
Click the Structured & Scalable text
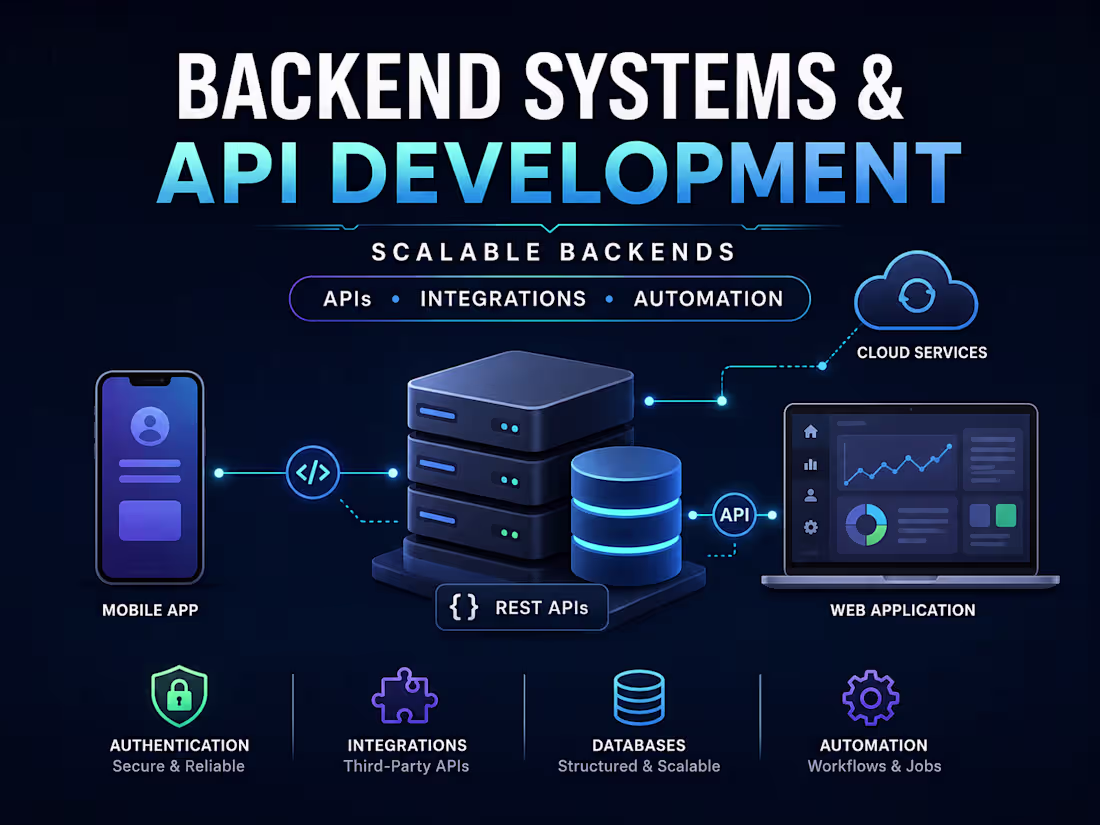(x=639, y=766)
